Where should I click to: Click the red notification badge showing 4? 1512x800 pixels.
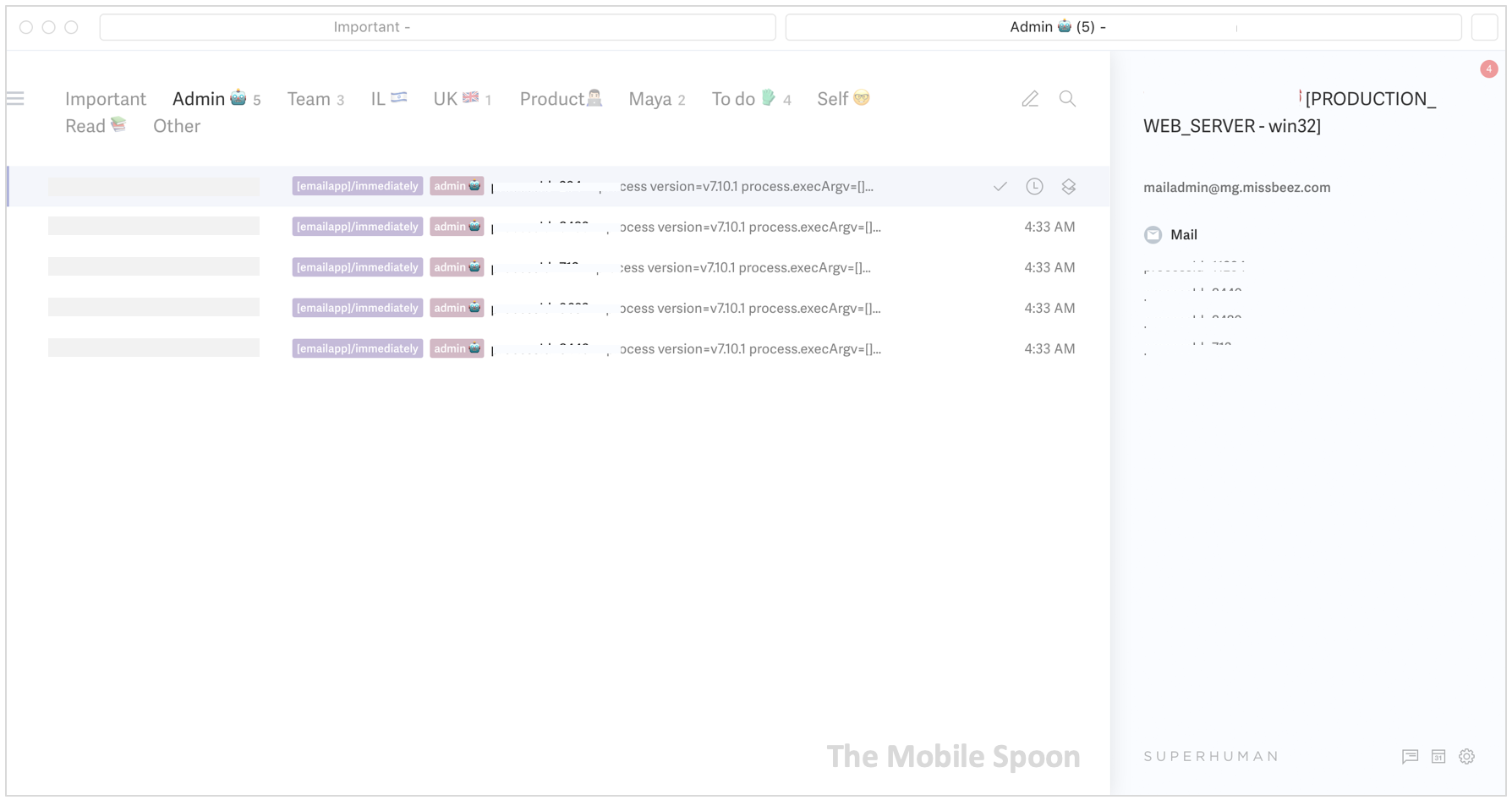[x=1488, y=69]
